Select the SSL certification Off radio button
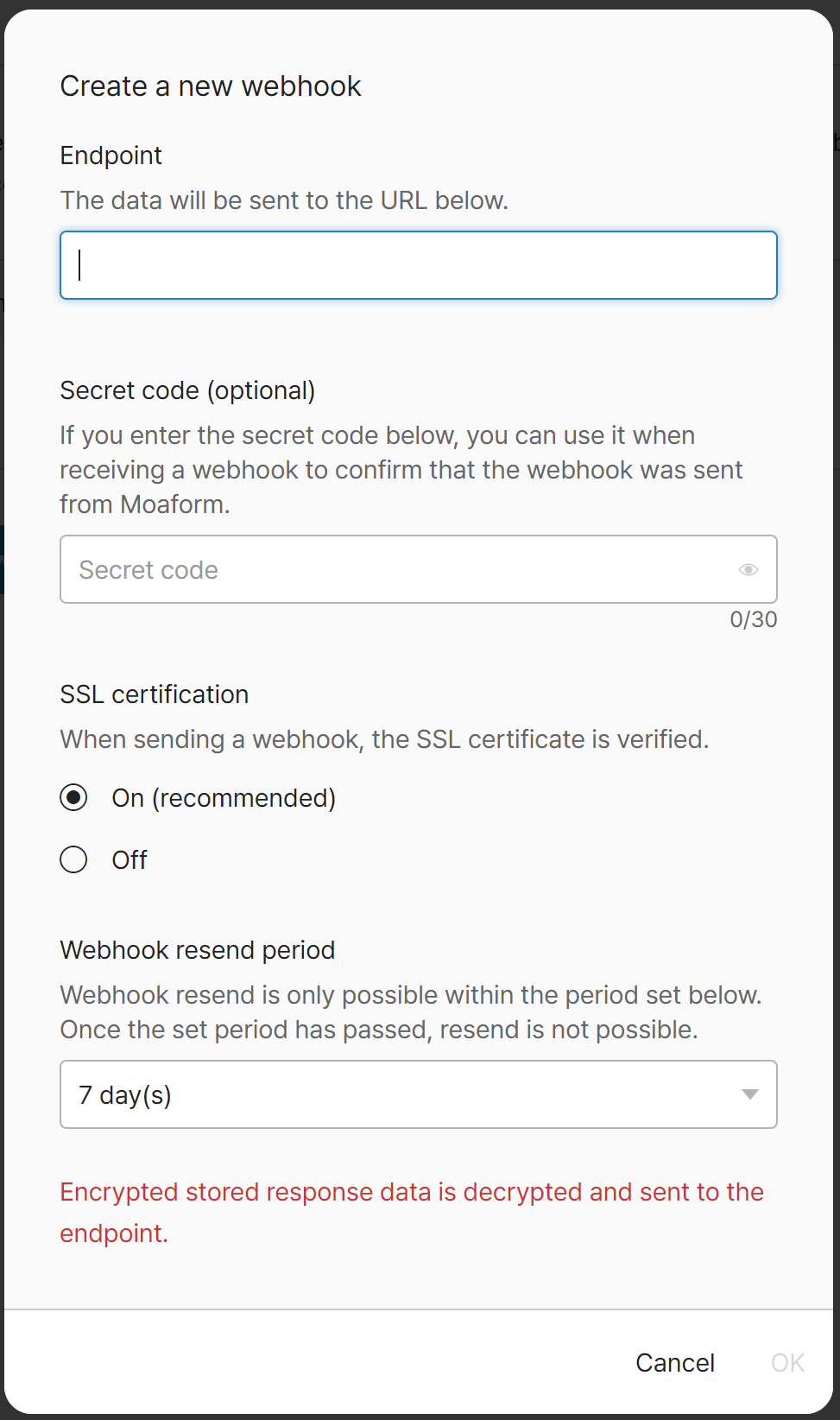840x1420 pixels. 74,859
